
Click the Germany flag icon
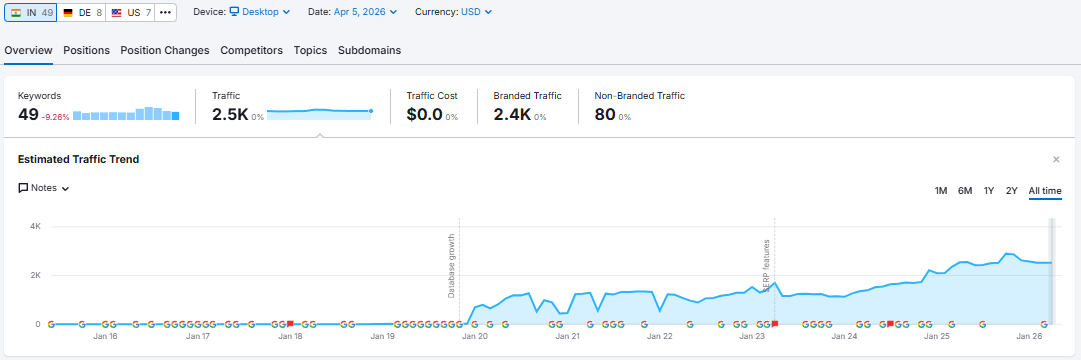[x=68, y=12]
